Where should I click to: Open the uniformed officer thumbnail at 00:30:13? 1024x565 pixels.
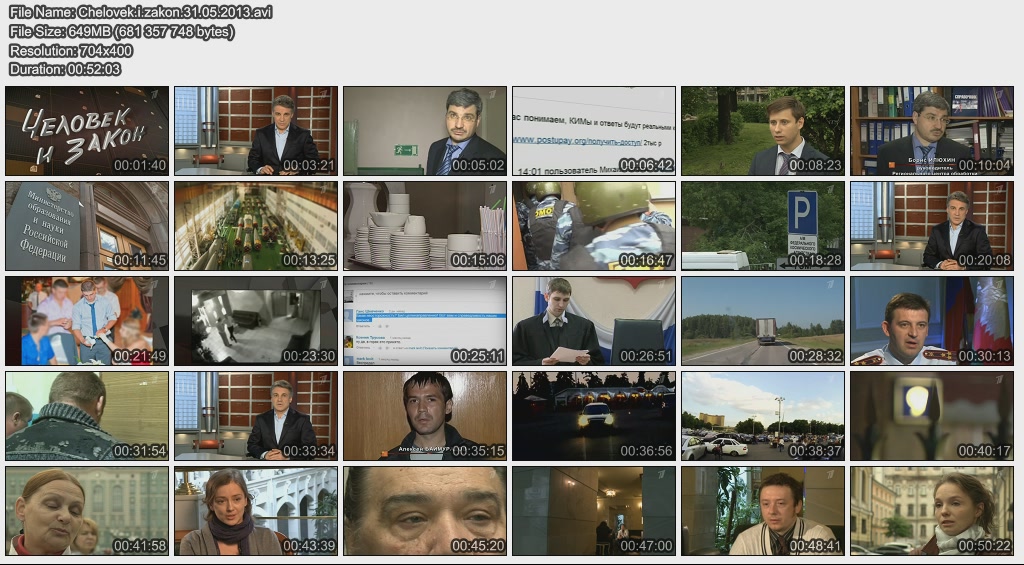932,321
